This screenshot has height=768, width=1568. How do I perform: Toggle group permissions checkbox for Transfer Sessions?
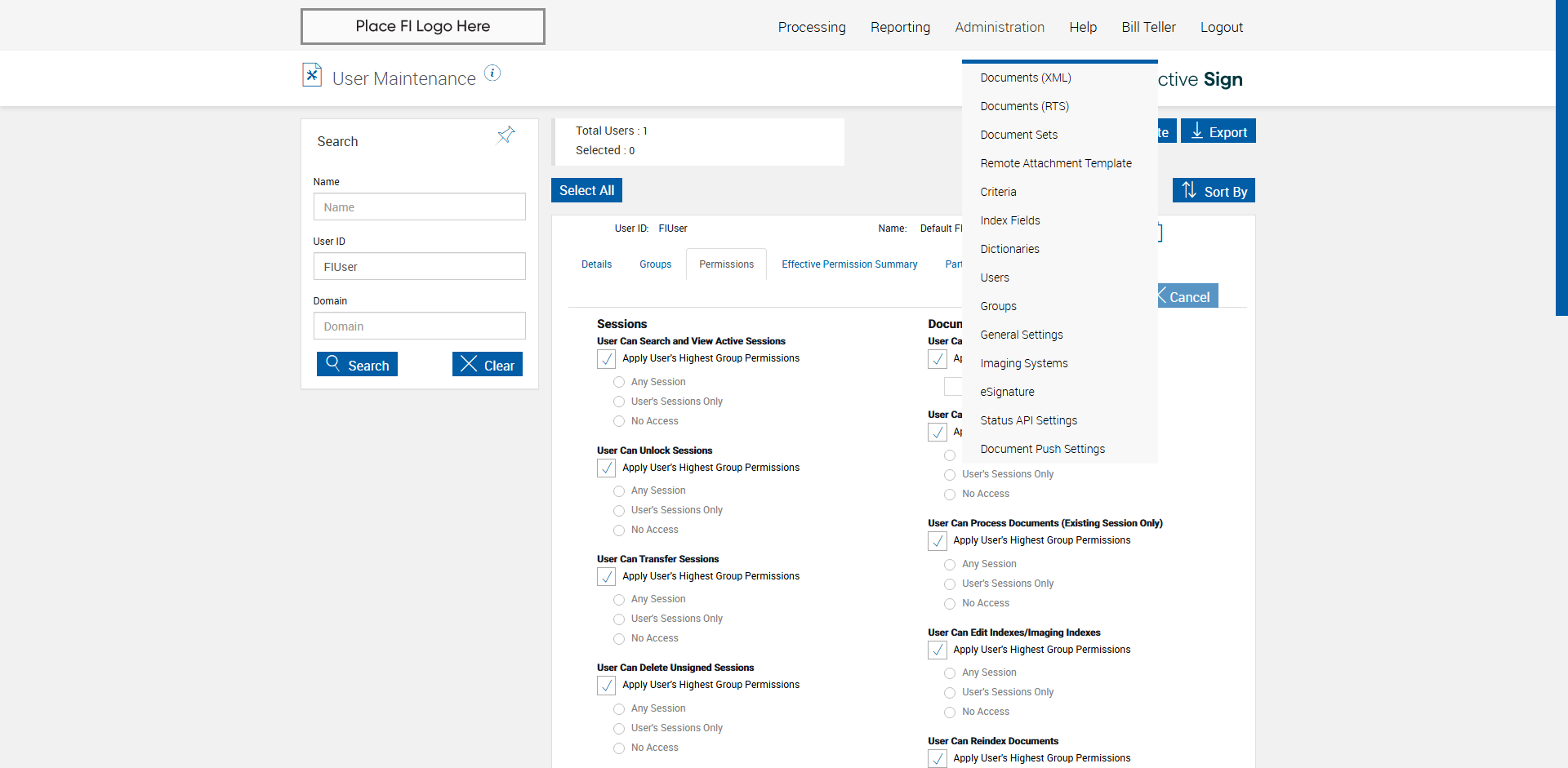pyautogui.click(x=607, y=577)
